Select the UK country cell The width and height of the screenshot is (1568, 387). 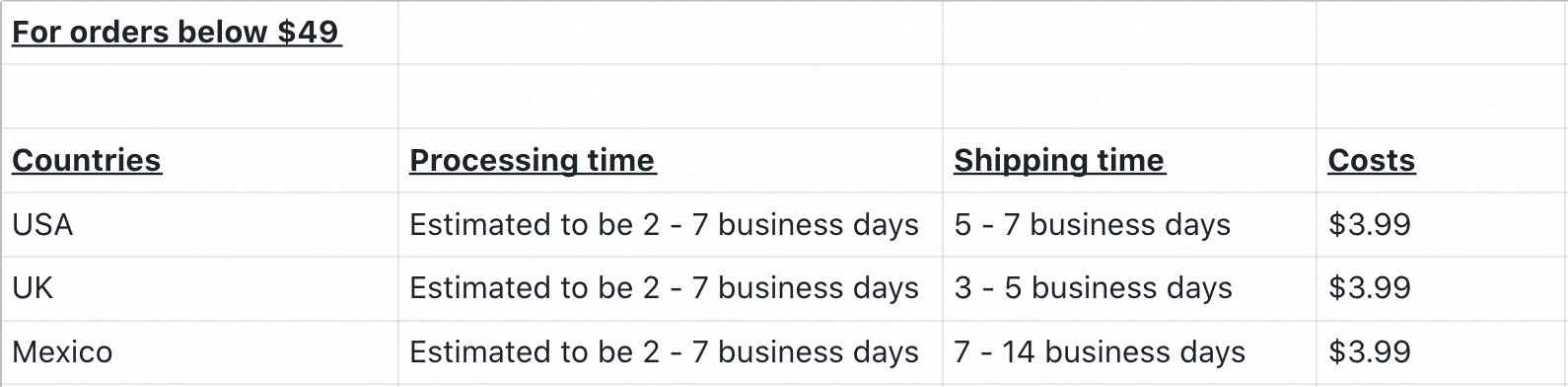click(x=199, y=287)
